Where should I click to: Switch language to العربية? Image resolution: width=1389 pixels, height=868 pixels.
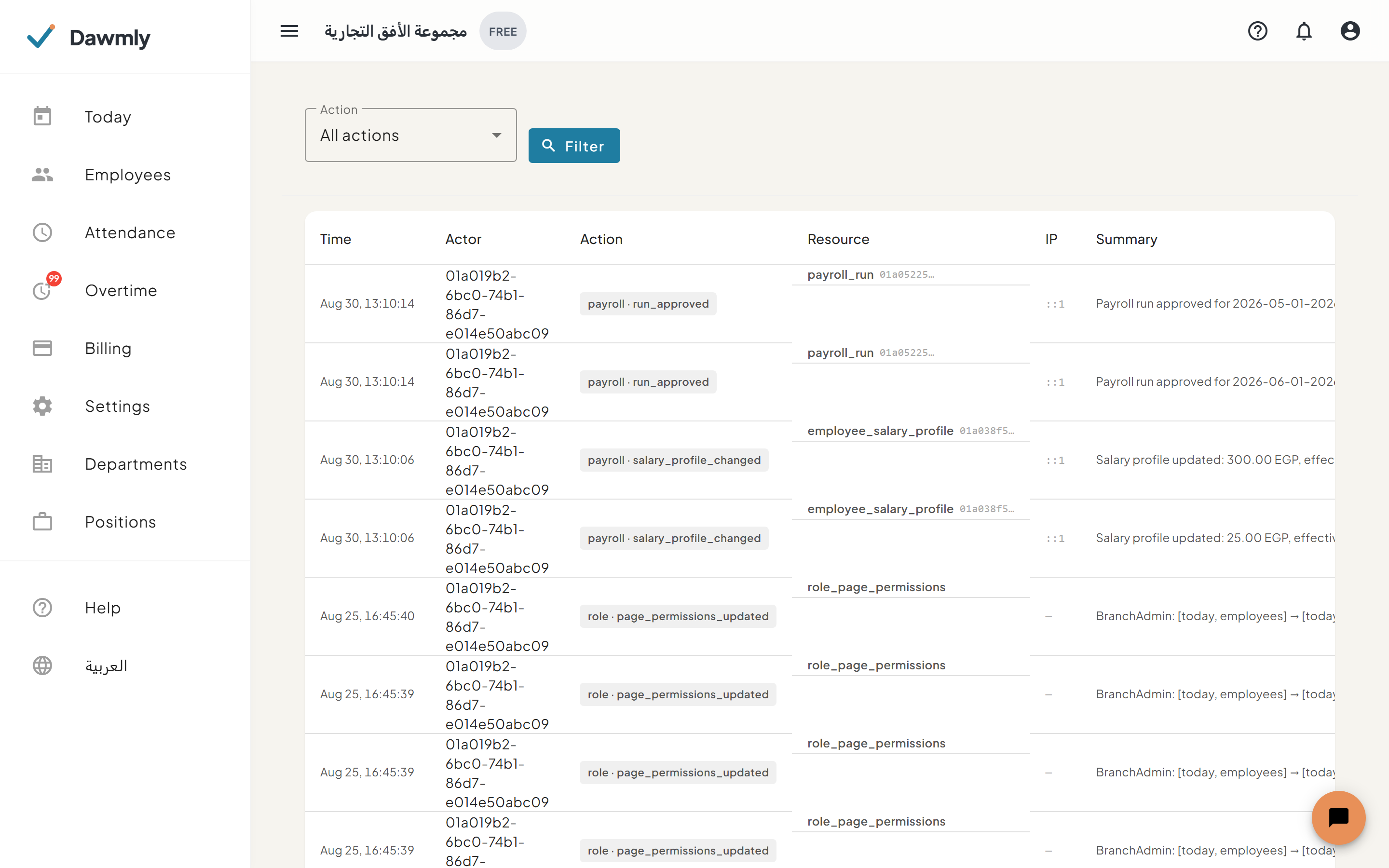coord(106,666)
